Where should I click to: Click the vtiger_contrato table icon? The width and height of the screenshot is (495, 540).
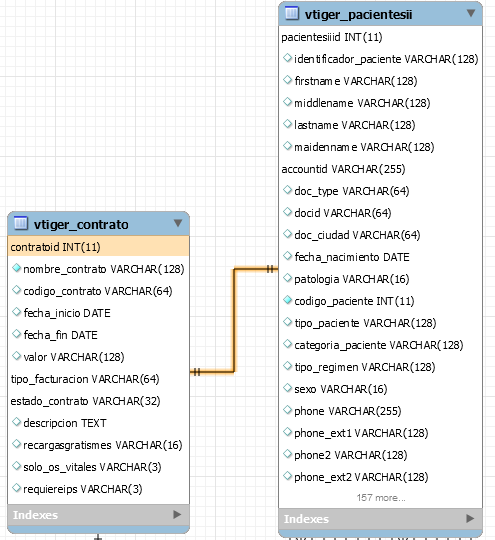(20, 223)
